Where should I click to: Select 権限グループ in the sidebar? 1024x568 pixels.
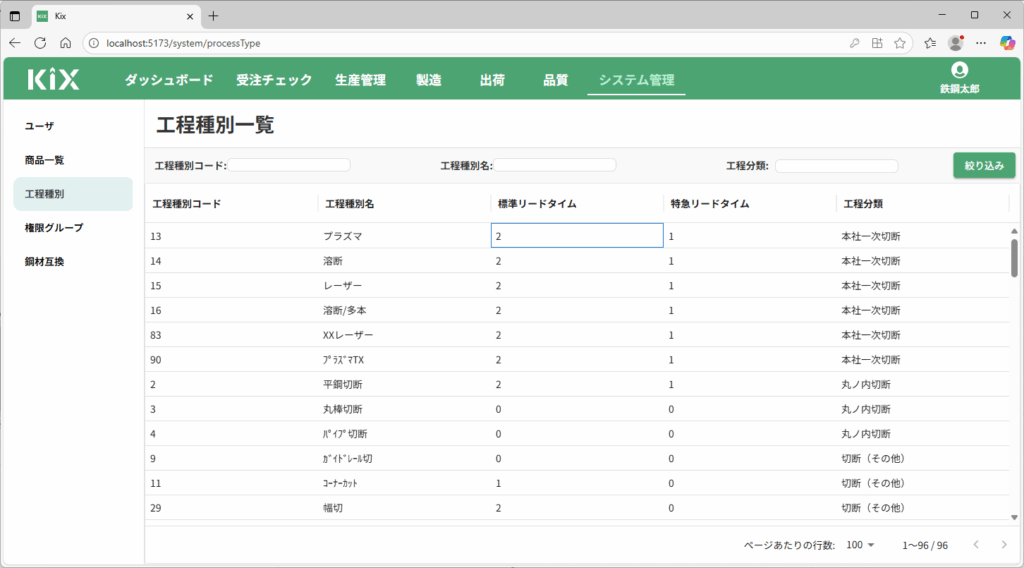pos(54,228)
